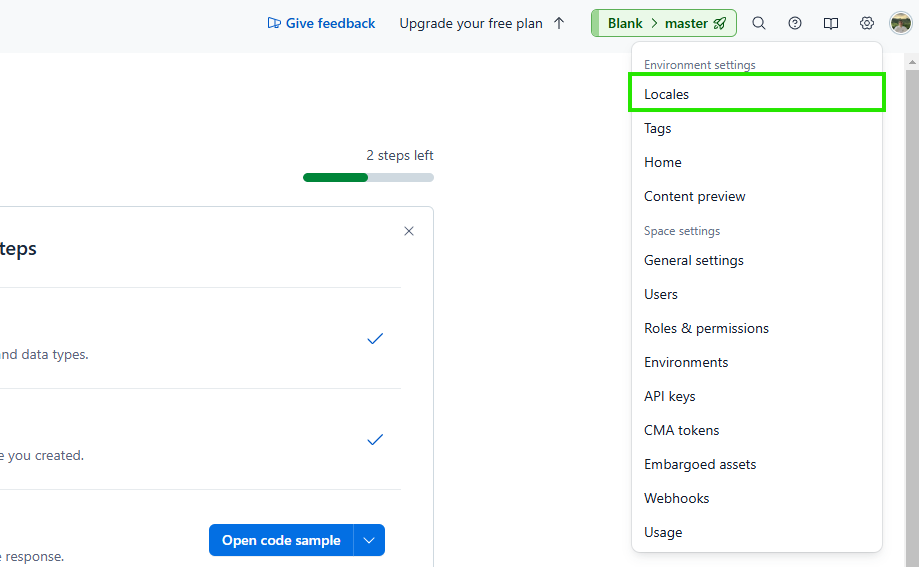
Task: Click the Give feedback link
Action: pos(321,23)
